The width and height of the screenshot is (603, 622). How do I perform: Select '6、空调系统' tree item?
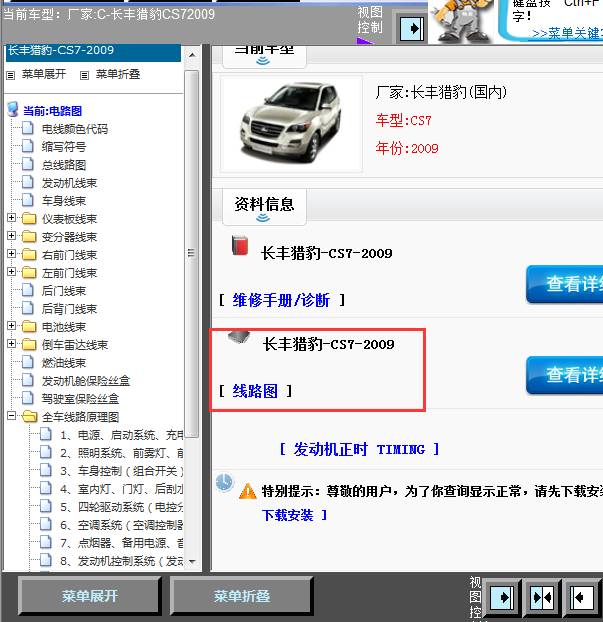coord(121,525)
